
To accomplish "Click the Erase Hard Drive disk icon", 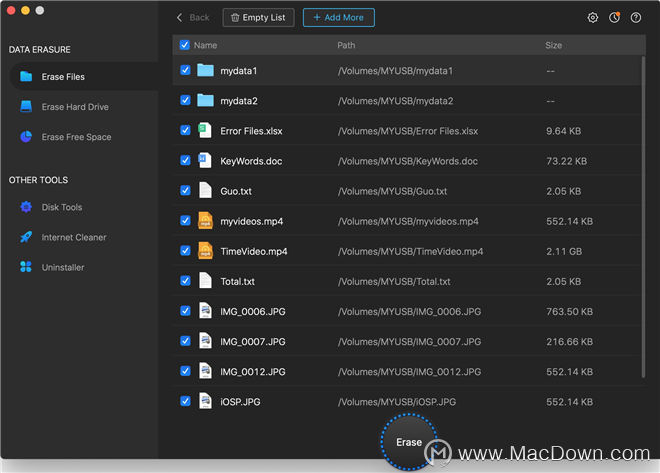I will coord(26,106).
